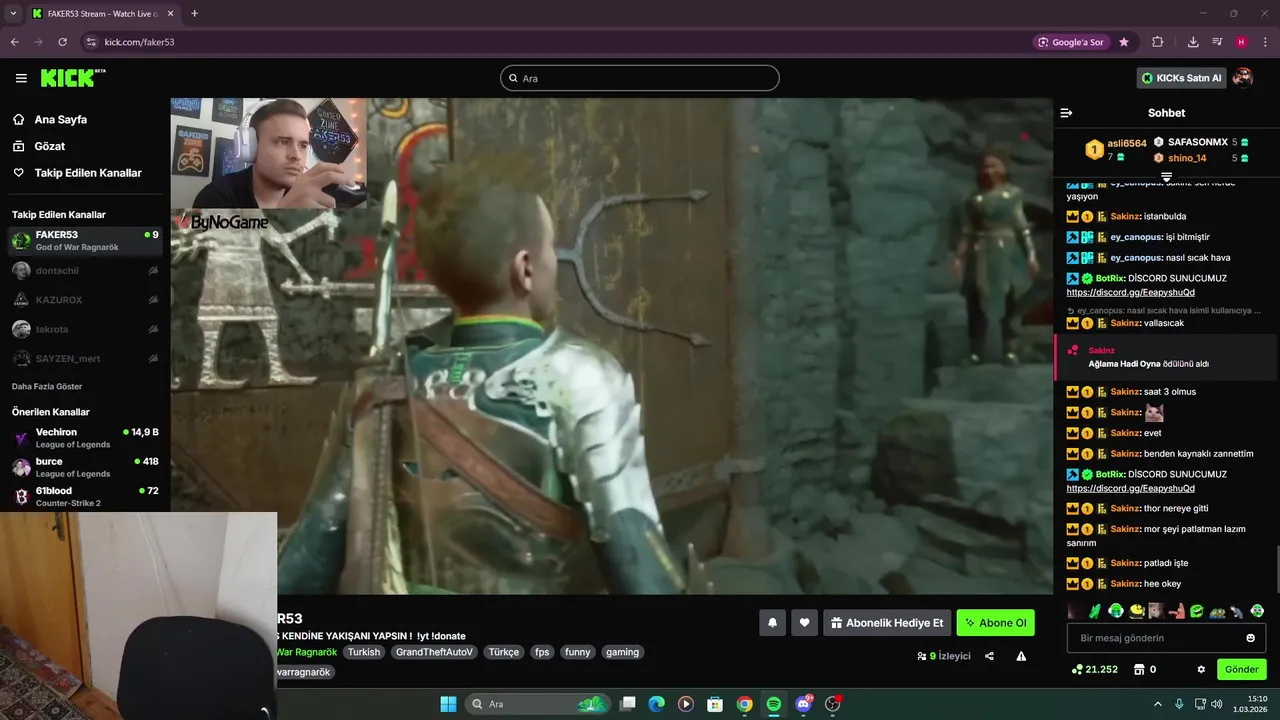The image size is (1280, 720).
Task: Reload the page
Action: click(x=62, y=42)
